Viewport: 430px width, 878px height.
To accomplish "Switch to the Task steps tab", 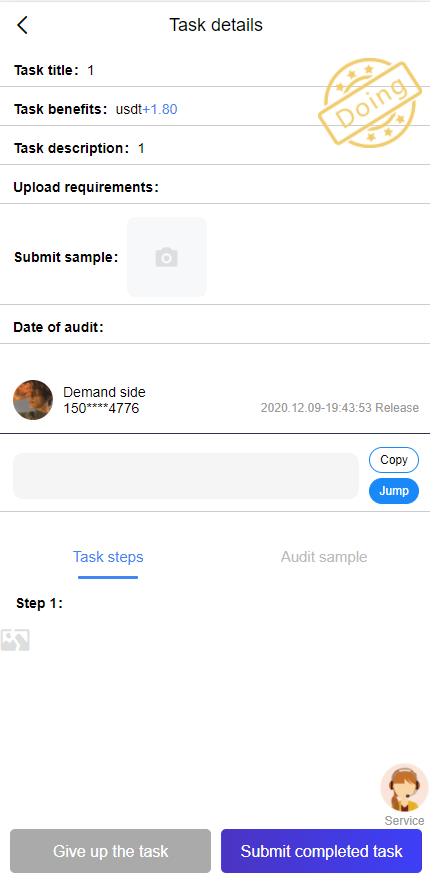I will coord(108,557).
